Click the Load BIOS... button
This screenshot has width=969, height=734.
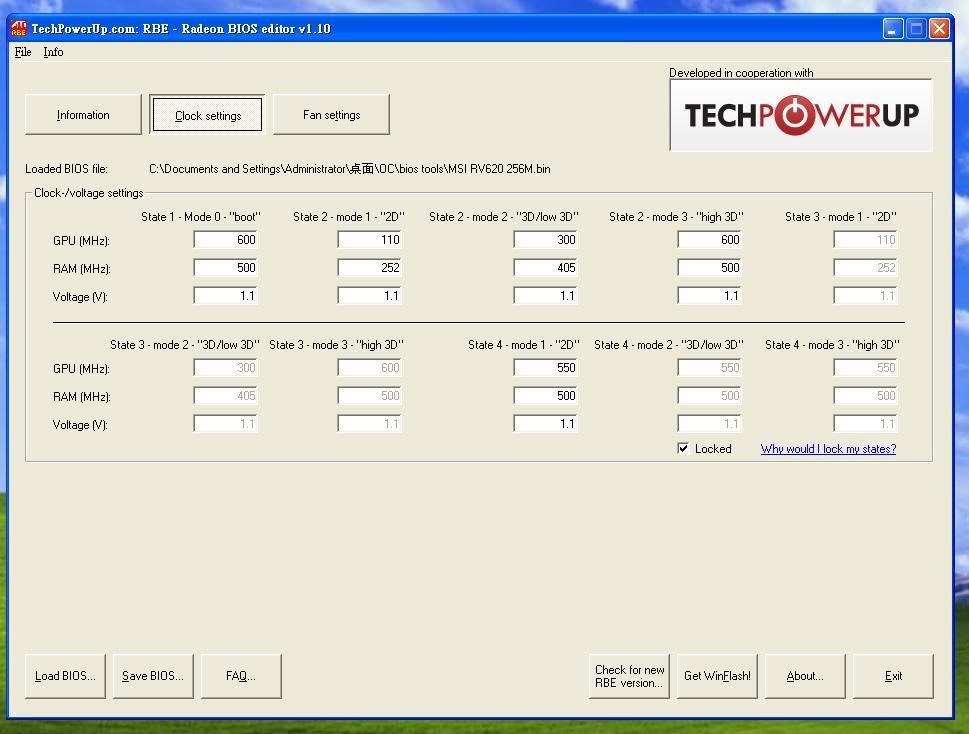click(x=66, y=676)
